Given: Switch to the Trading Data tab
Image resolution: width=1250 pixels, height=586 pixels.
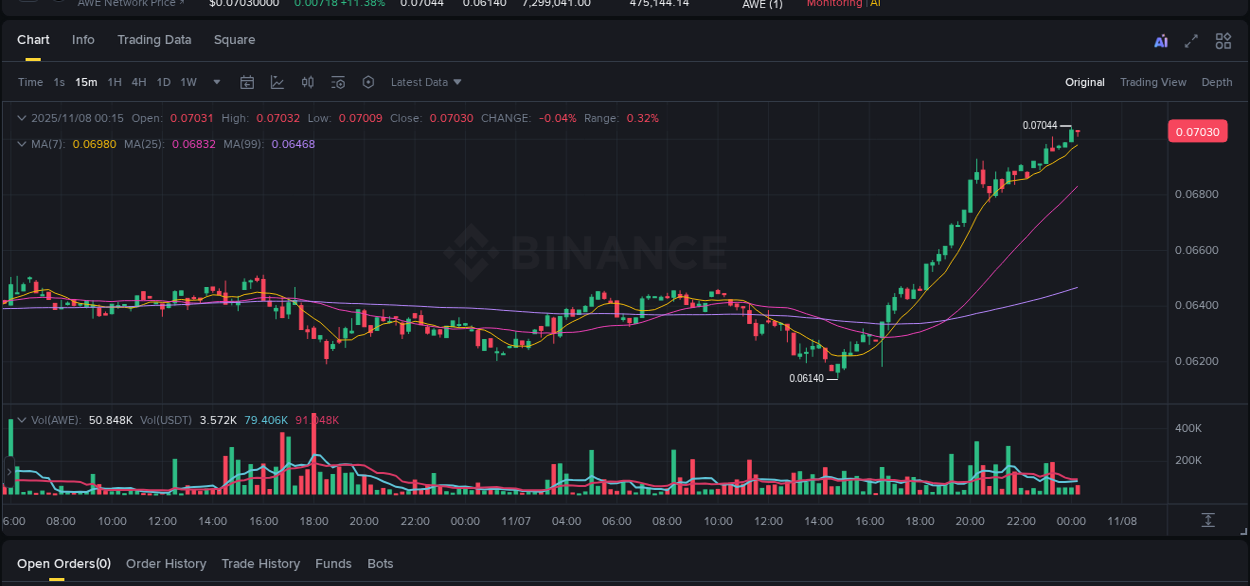Looking at the screenshot, I should coord(154,40).
